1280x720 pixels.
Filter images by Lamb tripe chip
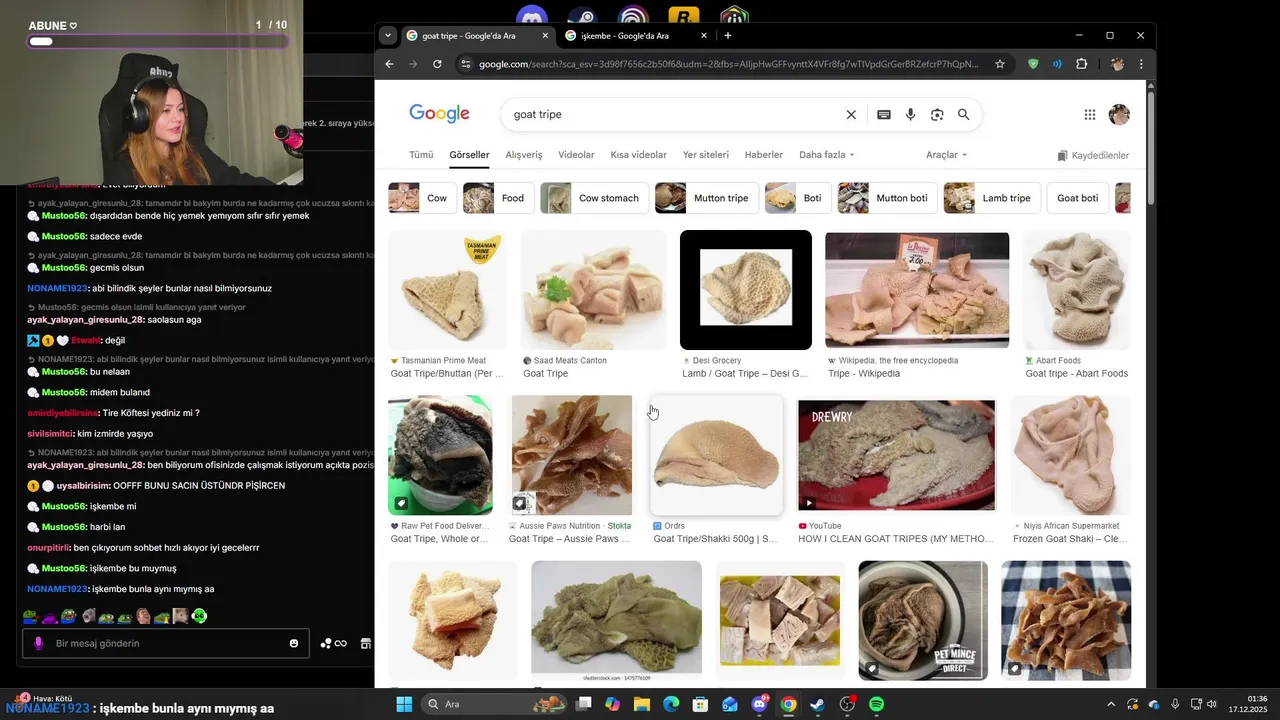point(992,198)
